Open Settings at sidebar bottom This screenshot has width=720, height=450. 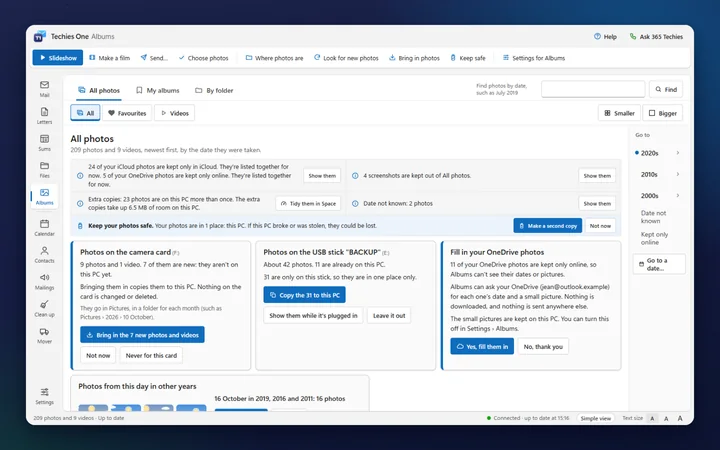point(45,396)
